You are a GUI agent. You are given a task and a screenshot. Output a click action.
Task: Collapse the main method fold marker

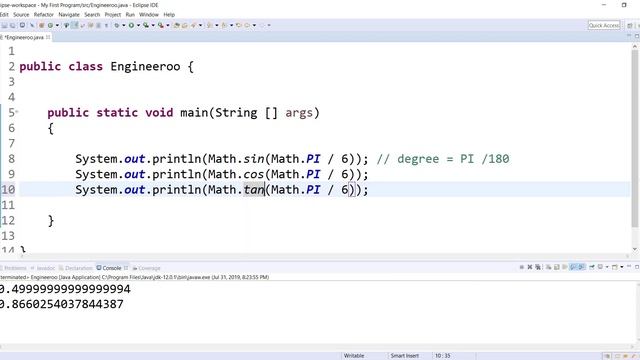pyautogui.click(x=17, y=112)
